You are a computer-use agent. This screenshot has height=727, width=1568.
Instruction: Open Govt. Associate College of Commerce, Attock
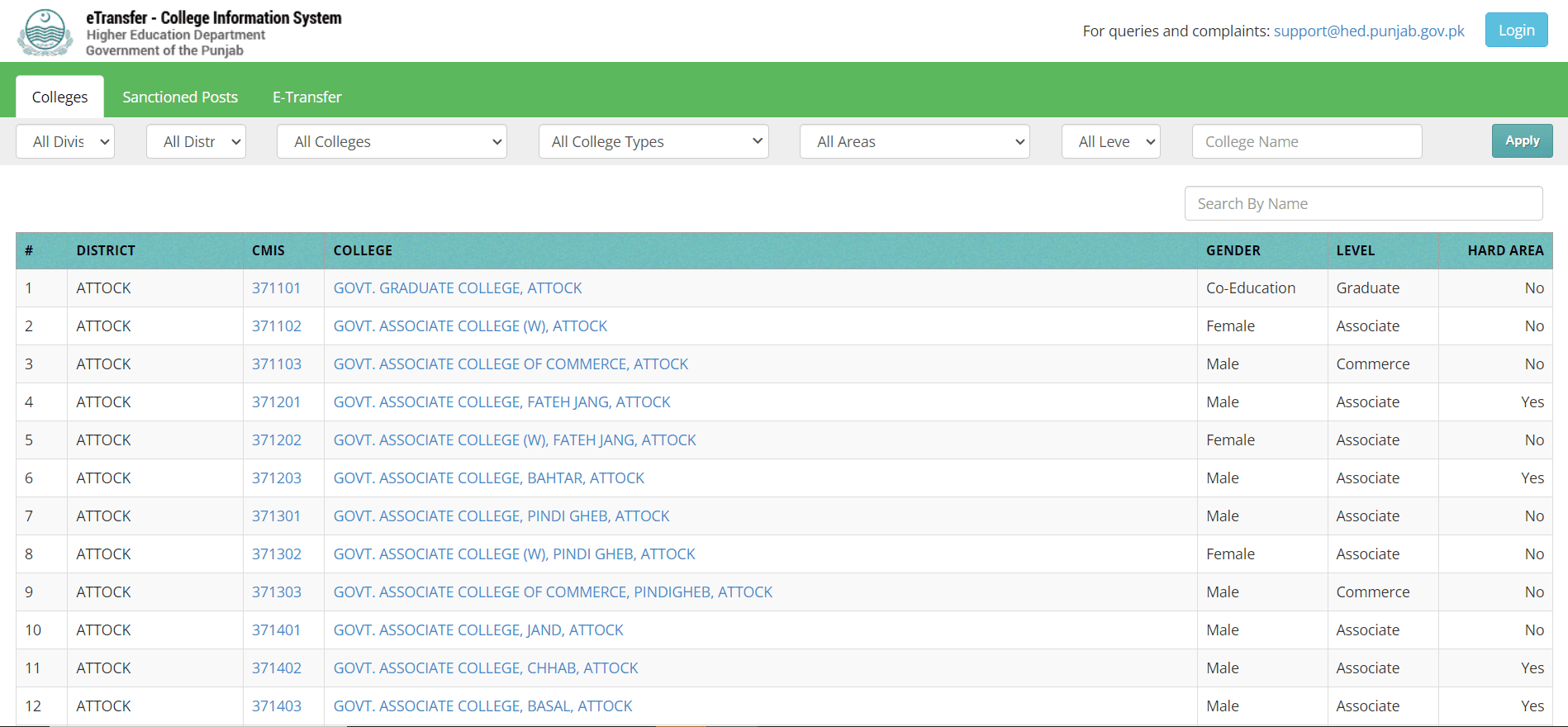point(511,364)
